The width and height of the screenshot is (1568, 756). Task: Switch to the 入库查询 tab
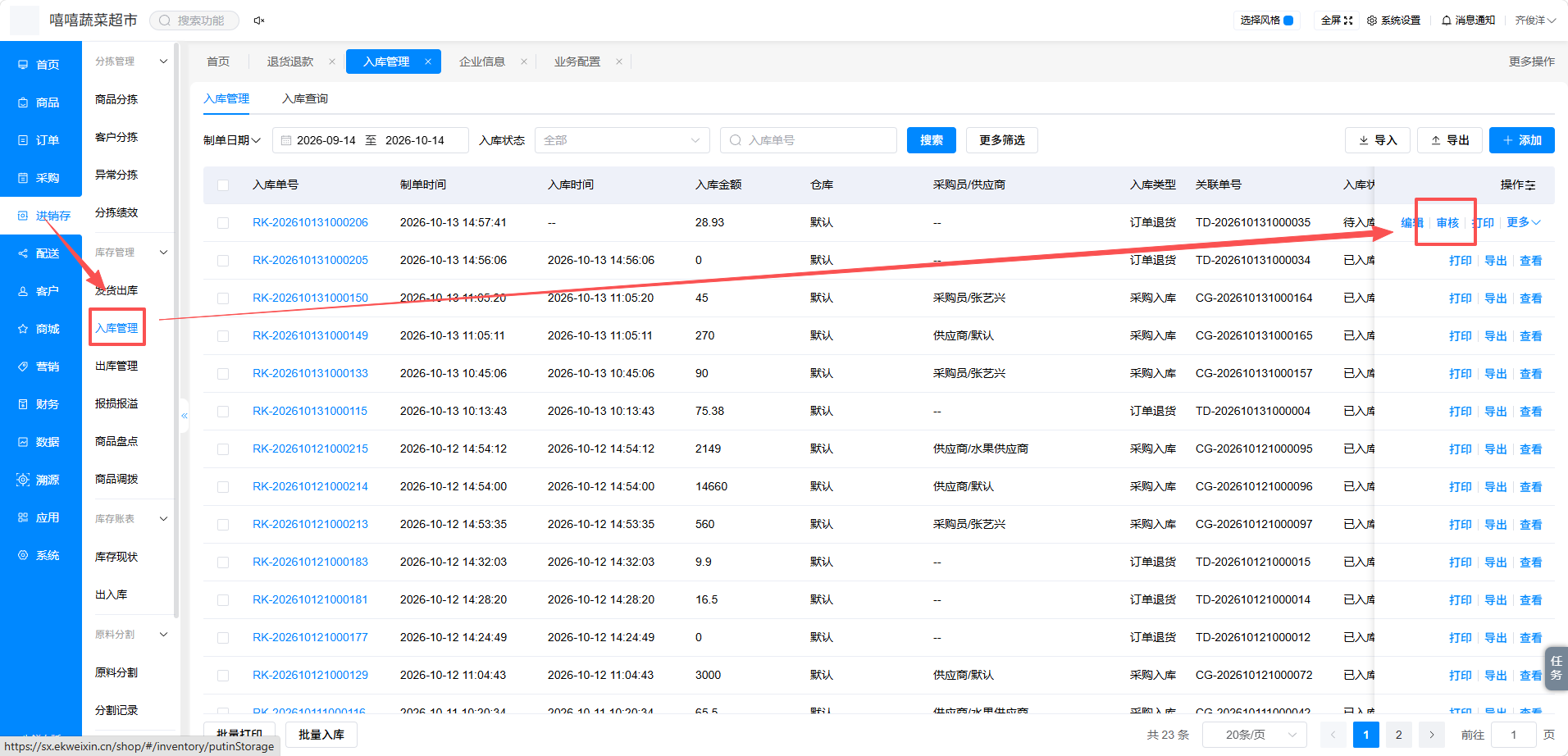(305, 98)
